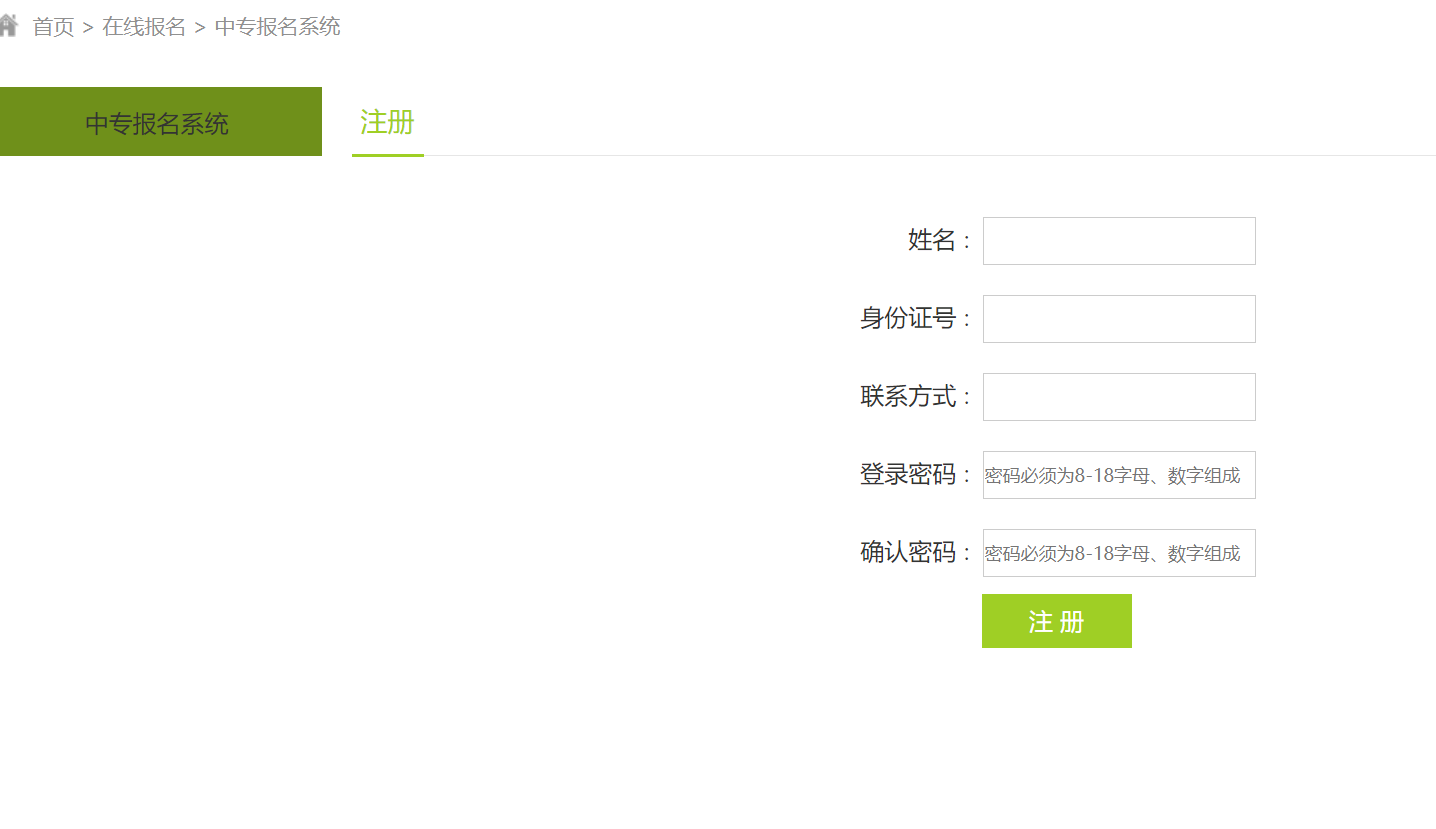Select the 联系方式 input field

[x=1118, y=397]
